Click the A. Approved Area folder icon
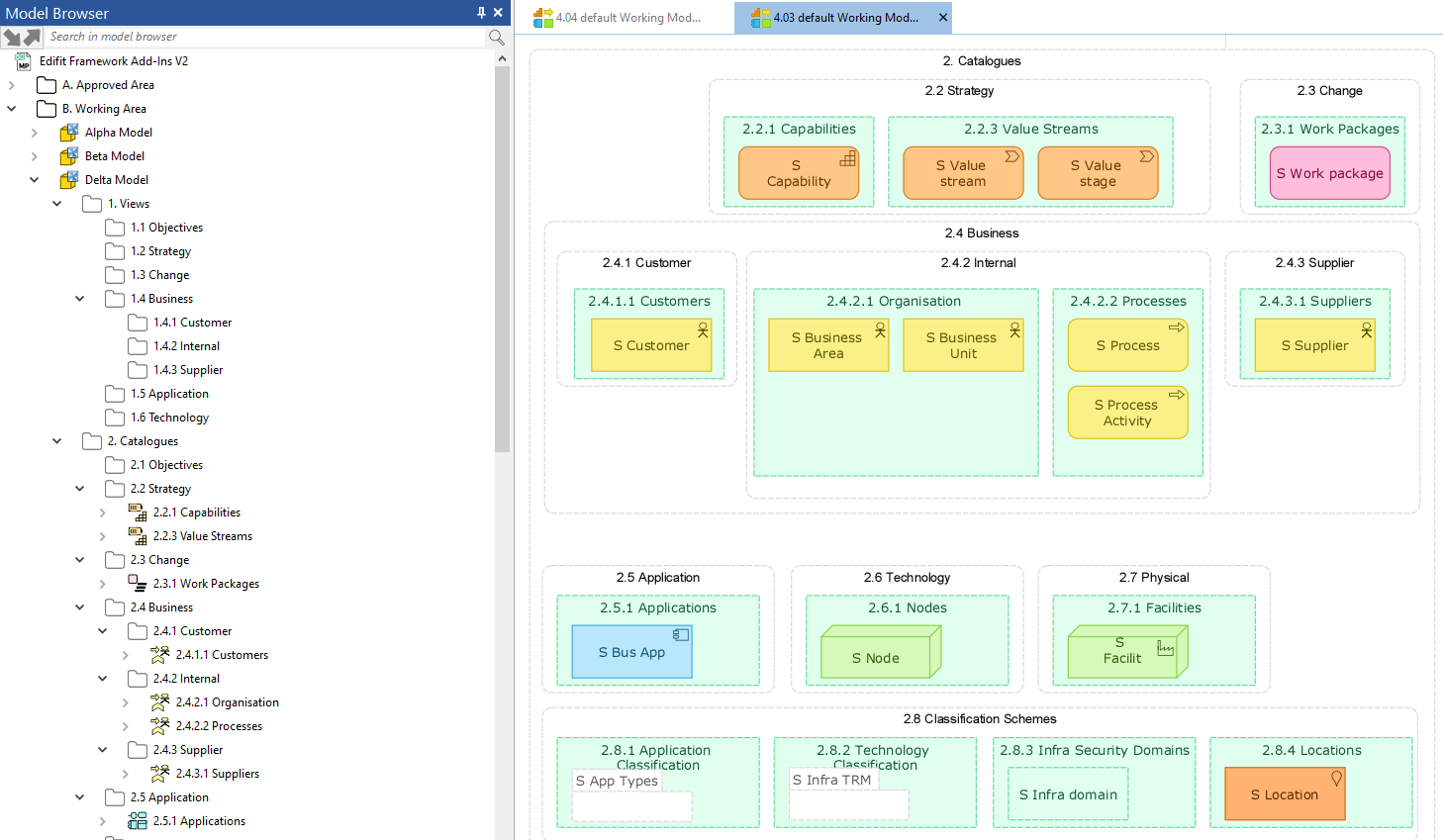The height and width of the screenshot is (840, 1443). tap(47, 85)
